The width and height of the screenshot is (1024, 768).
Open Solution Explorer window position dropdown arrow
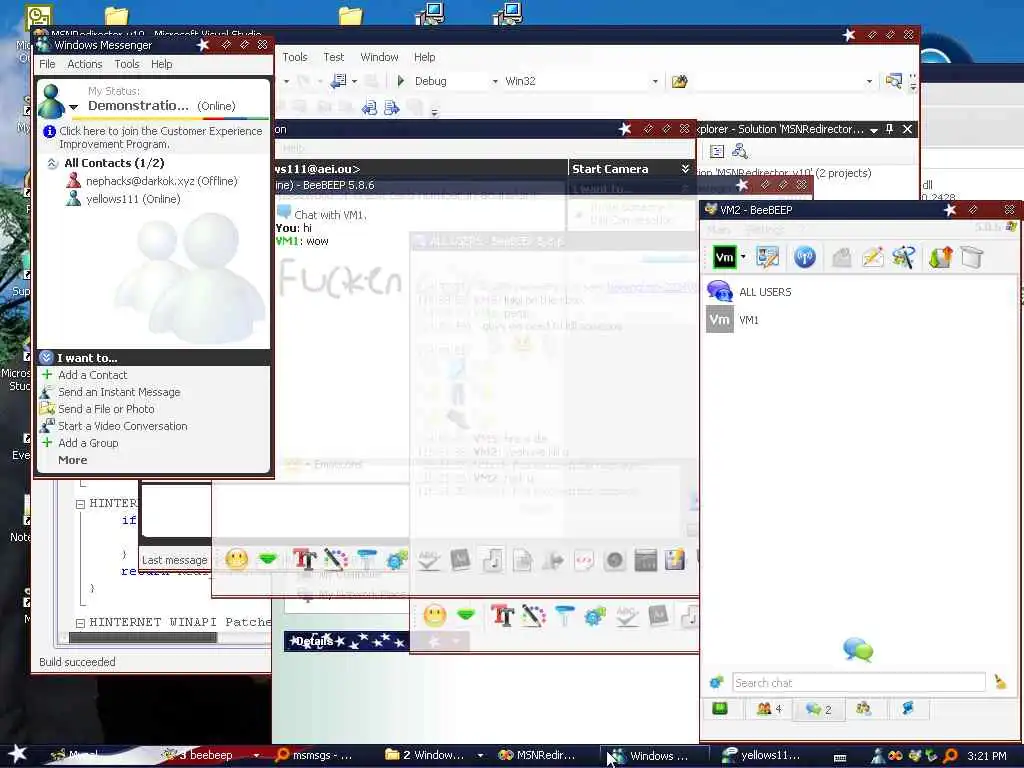coord(874,130)
